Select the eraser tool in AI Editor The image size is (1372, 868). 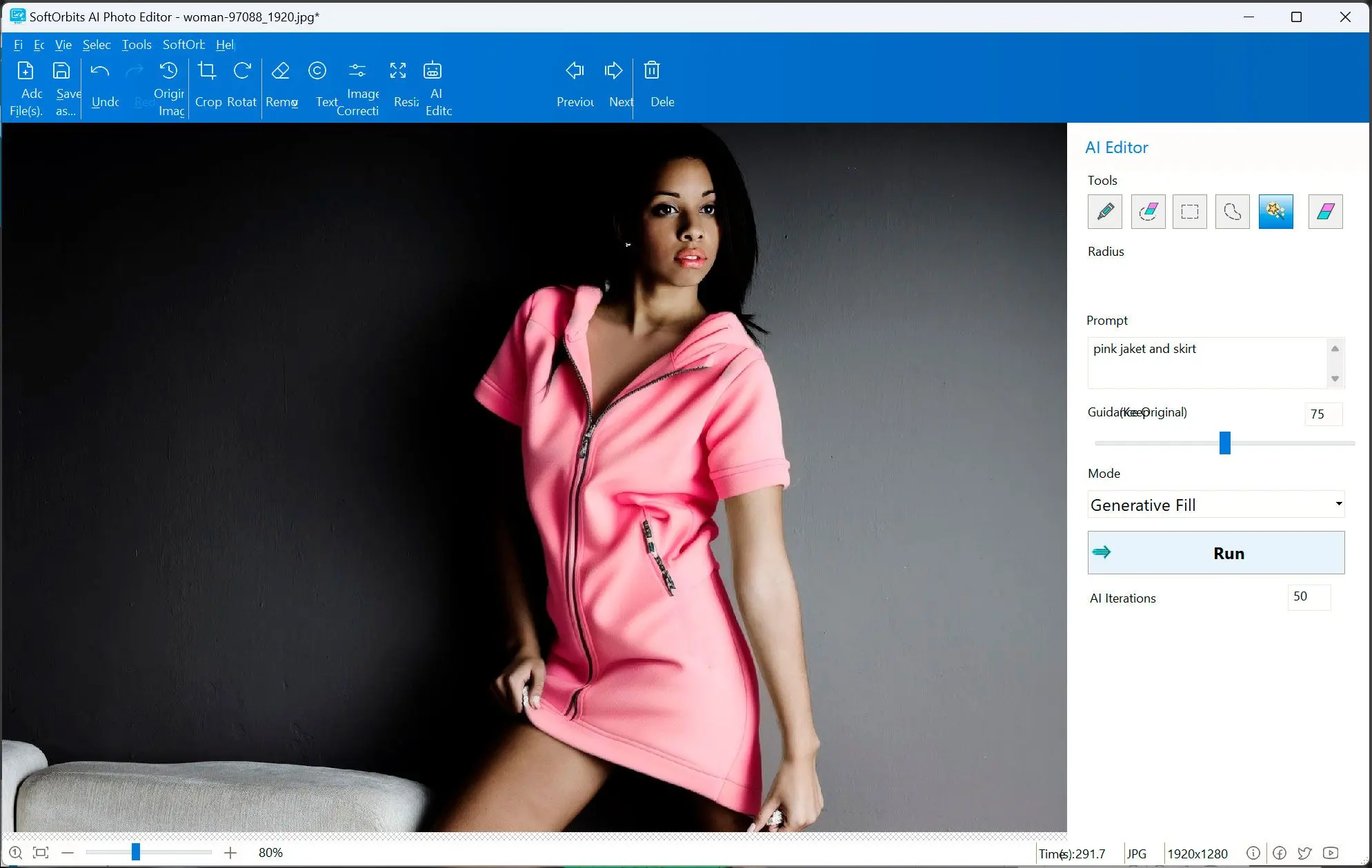[1324, 211]
